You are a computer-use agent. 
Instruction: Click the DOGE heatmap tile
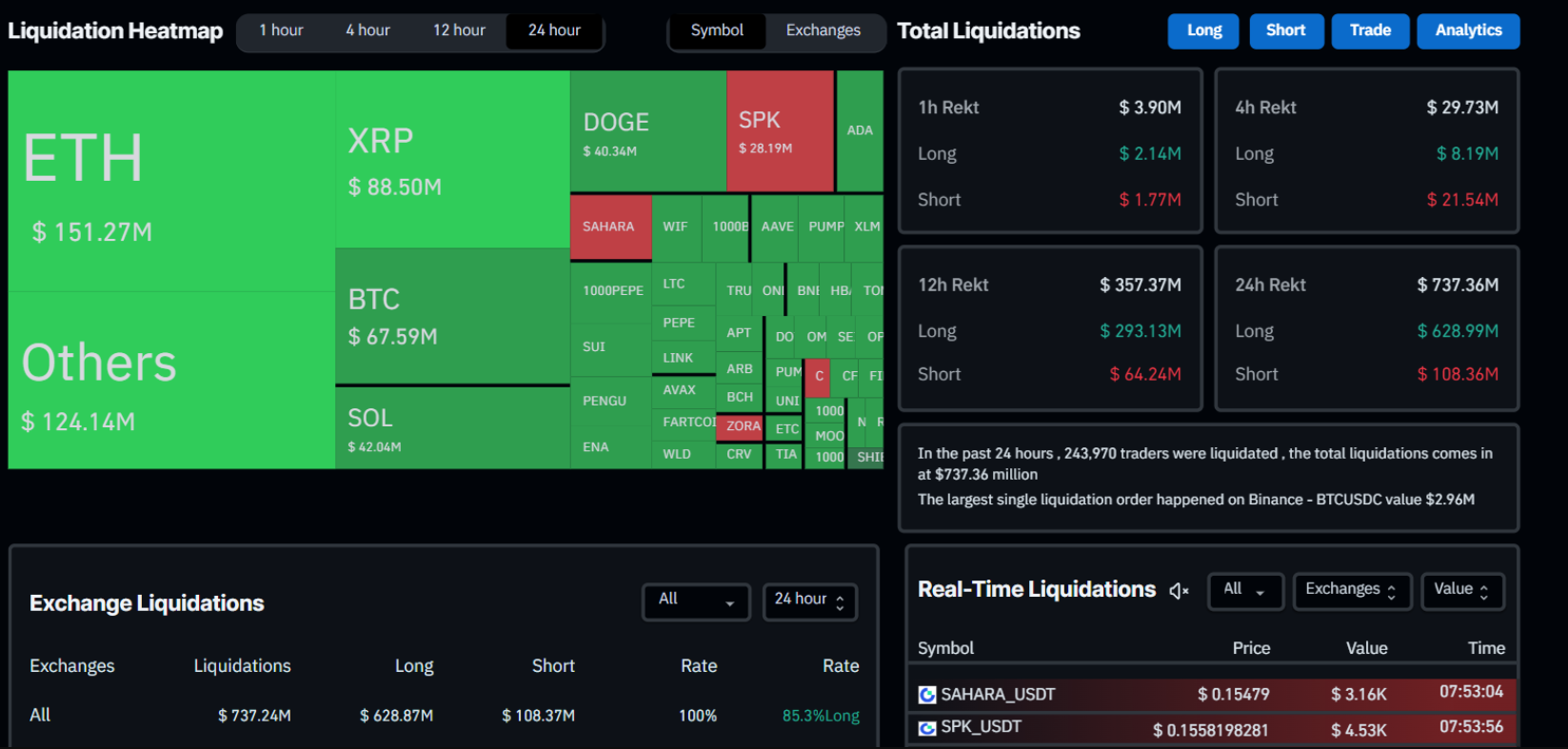pos(647,131)
